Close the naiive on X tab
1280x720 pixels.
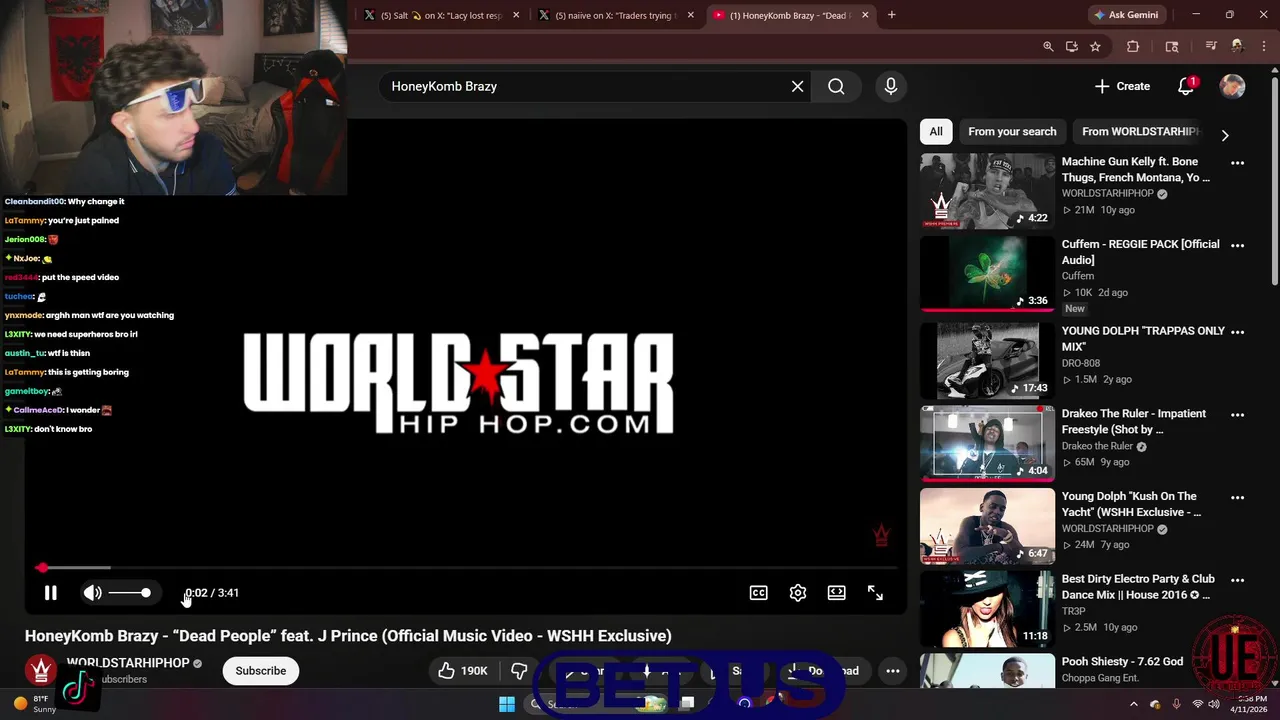690,15
